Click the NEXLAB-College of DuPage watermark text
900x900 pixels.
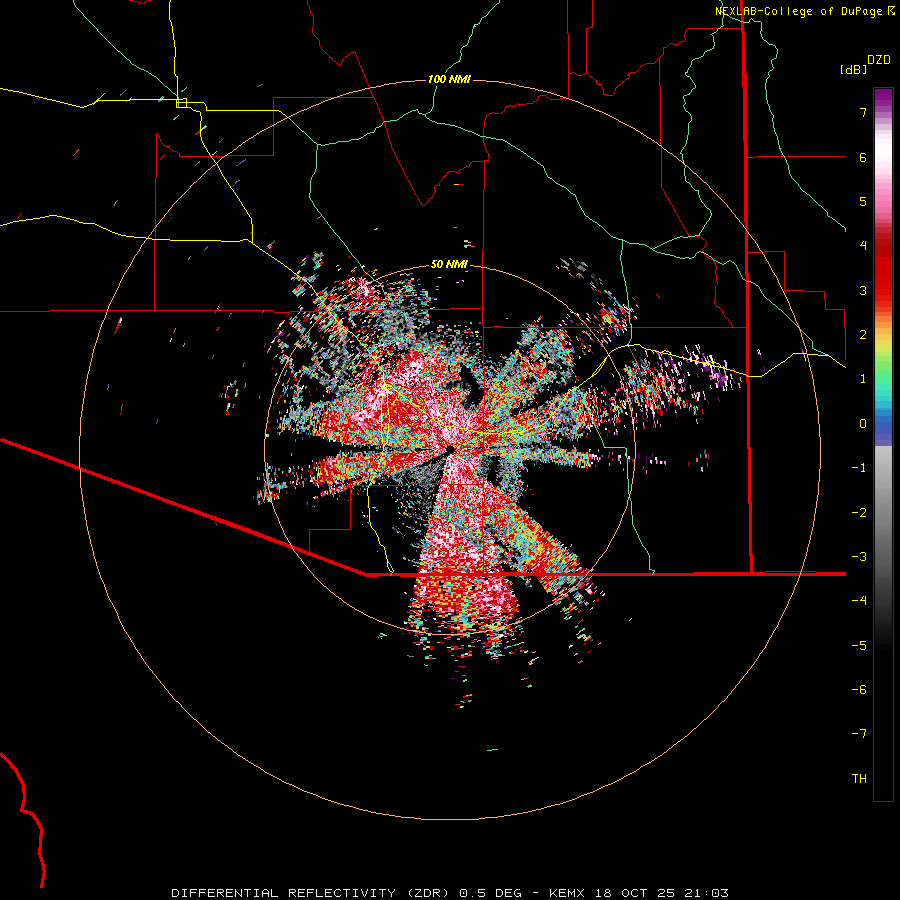click(x=804, y=11)
